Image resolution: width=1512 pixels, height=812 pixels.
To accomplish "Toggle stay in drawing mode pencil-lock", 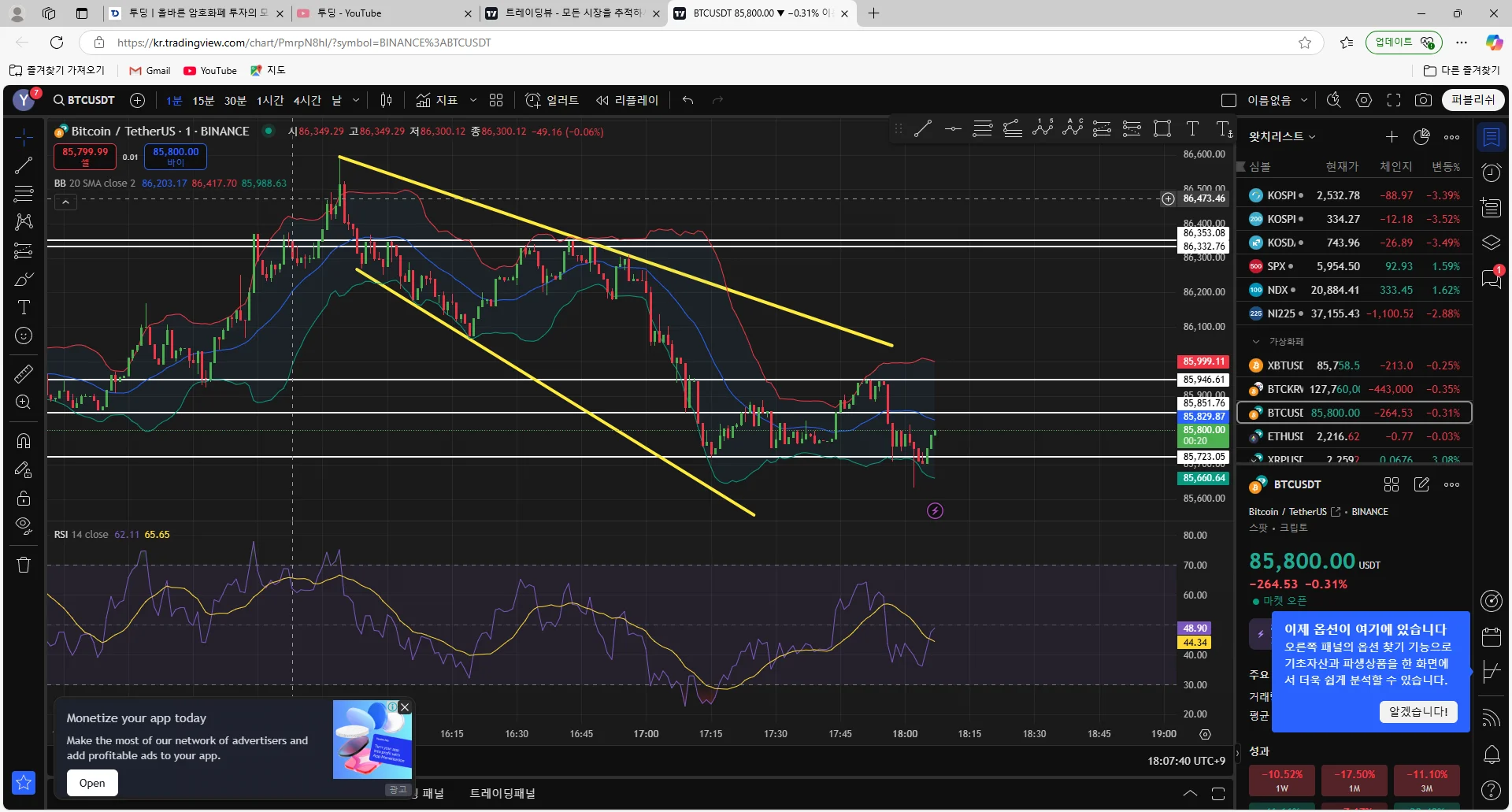I will 24,470.
